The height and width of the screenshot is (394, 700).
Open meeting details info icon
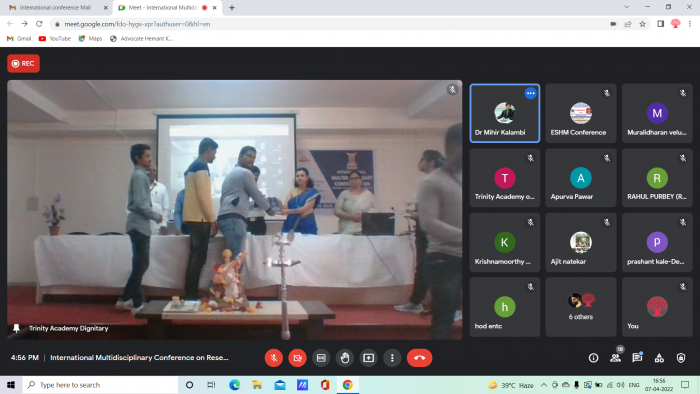click(593, 358)
